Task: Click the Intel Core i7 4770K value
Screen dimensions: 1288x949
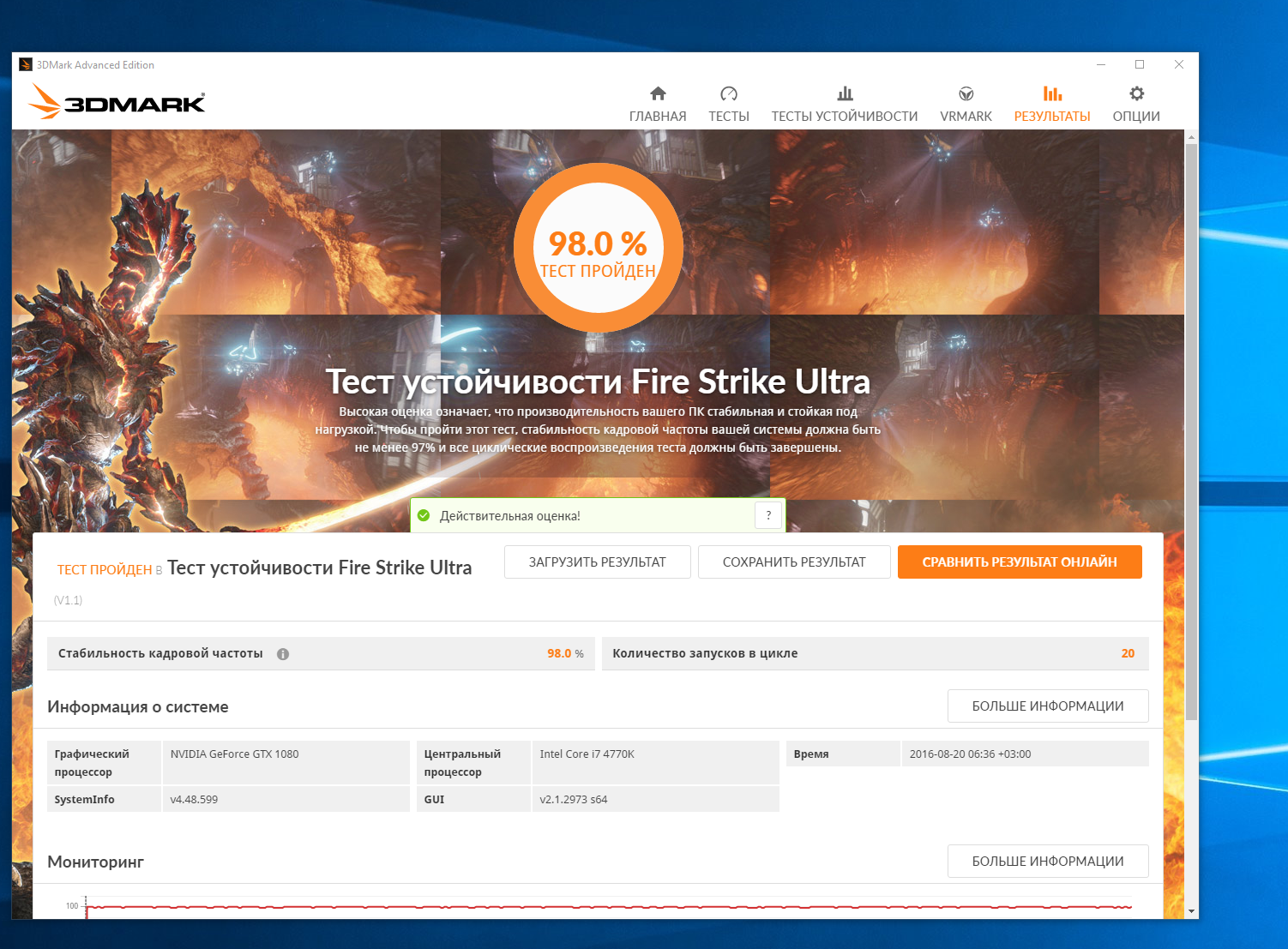Action: click(x=587, y=754)
